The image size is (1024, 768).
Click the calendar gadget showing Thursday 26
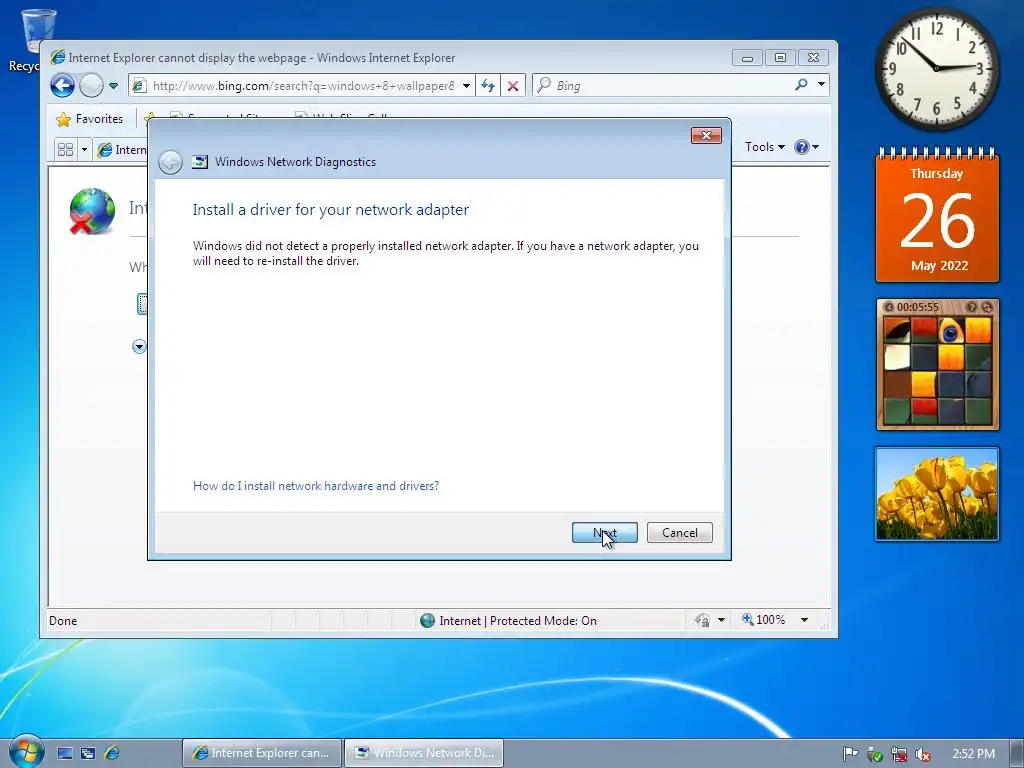(x=937, y=216)
